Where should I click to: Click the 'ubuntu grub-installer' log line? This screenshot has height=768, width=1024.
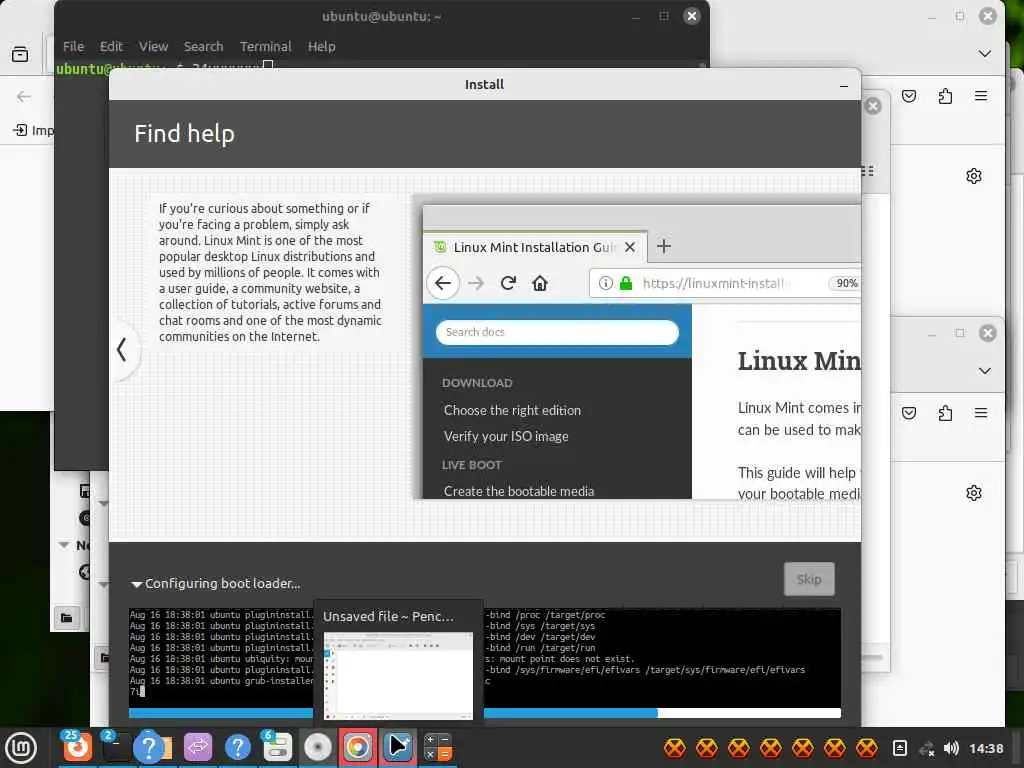(x=221, y=681)
